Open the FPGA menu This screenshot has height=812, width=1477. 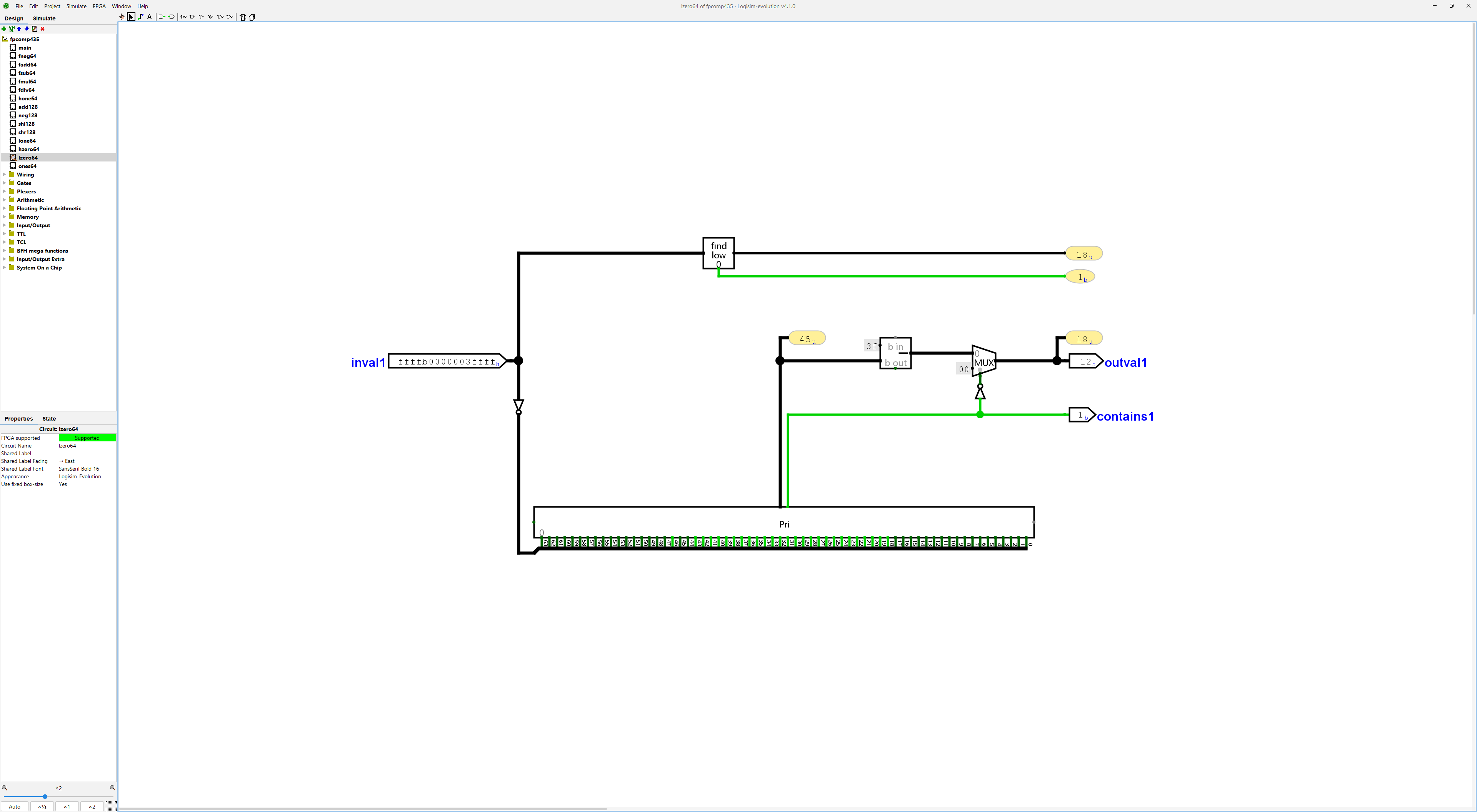coord(99,6)
